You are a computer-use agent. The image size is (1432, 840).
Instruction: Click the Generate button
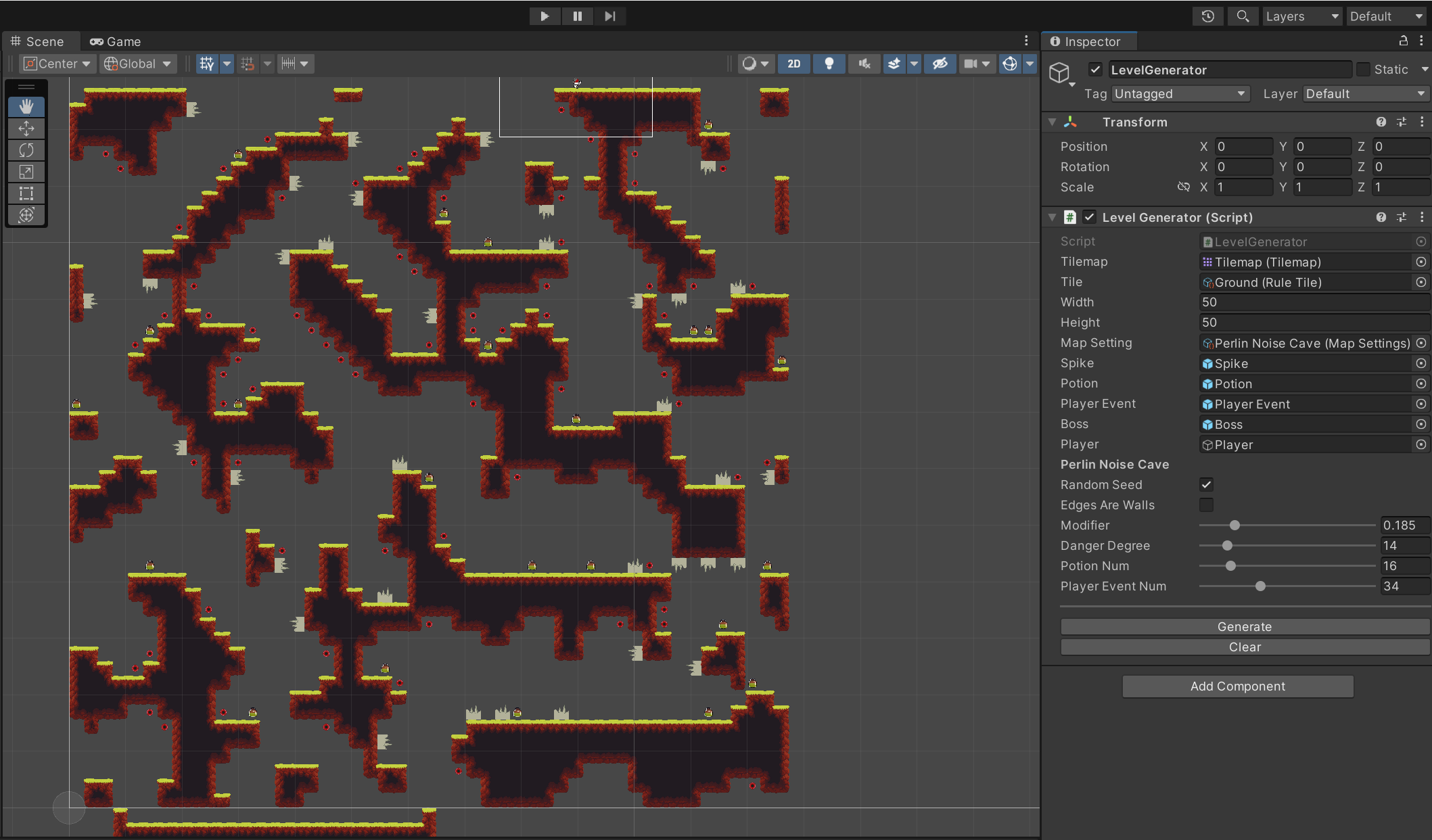(1244, 626)
